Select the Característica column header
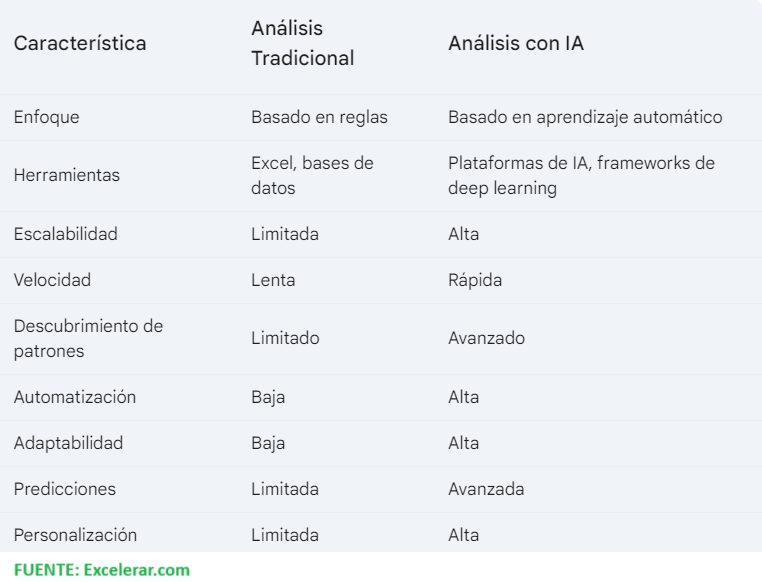762x582 pixels. (80, 44)
